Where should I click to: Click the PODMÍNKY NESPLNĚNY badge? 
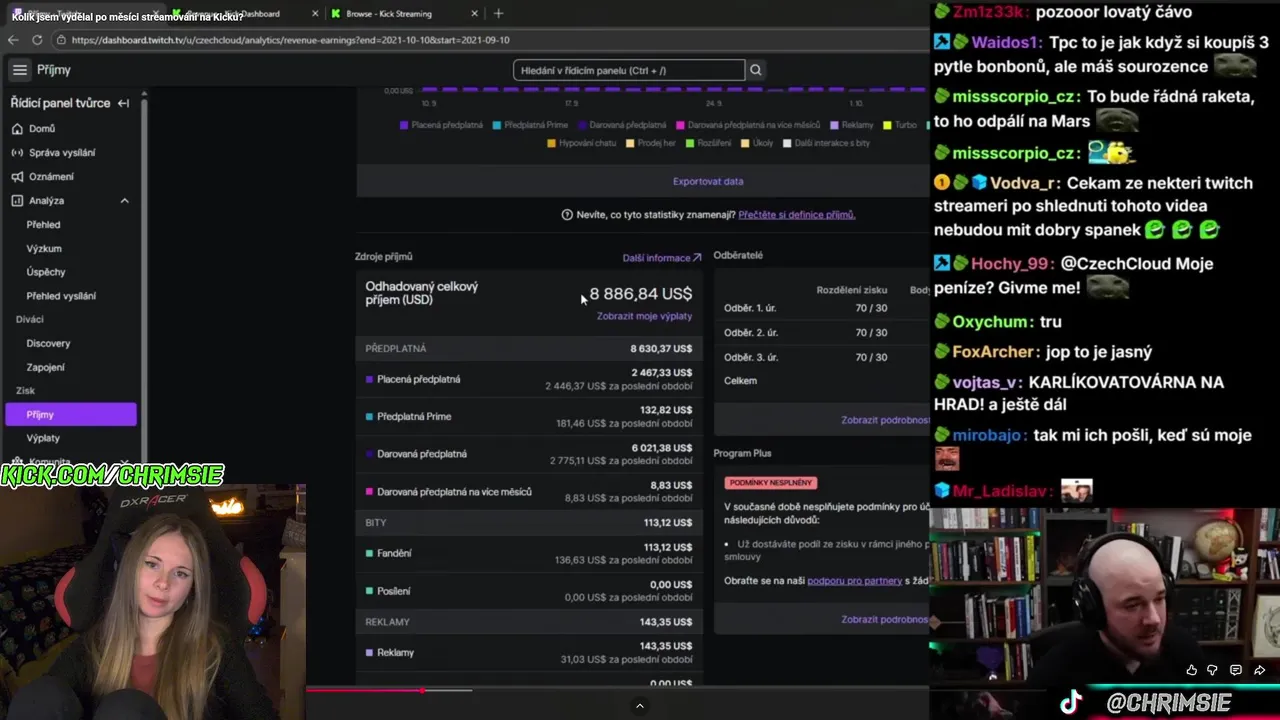[771, 483]
